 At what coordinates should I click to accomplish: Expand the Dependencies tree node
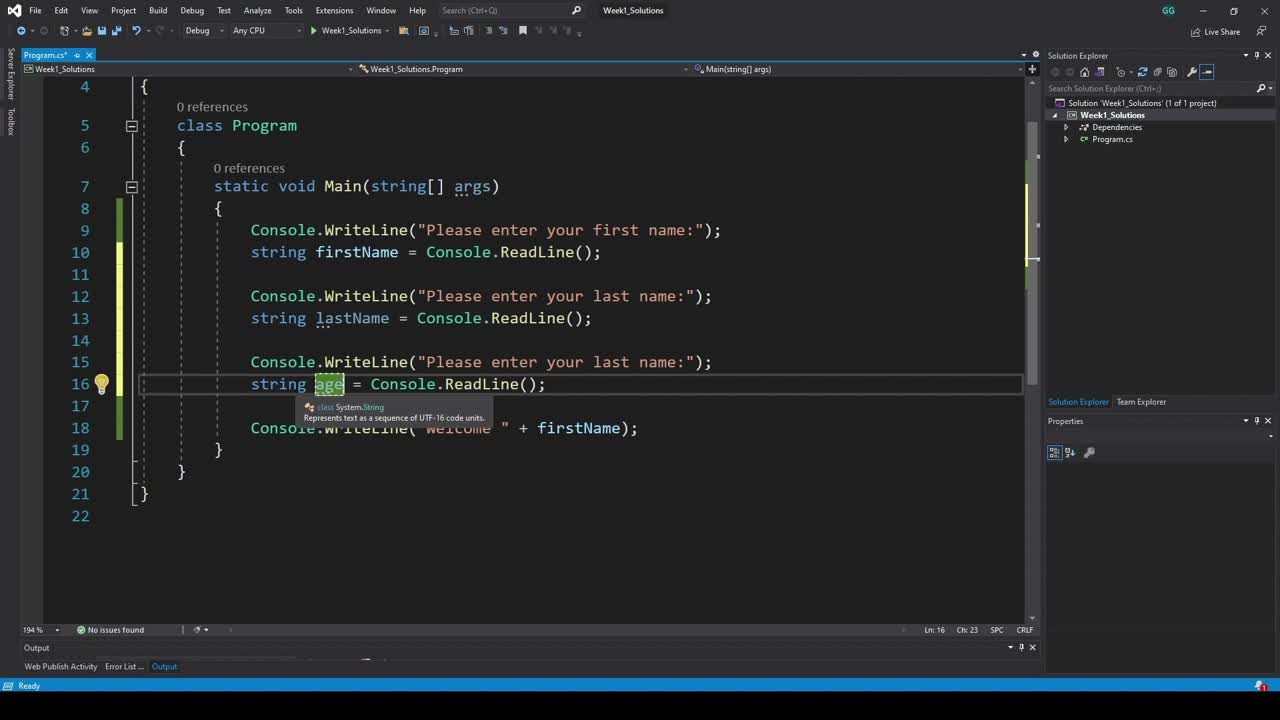click(1066, 127)
